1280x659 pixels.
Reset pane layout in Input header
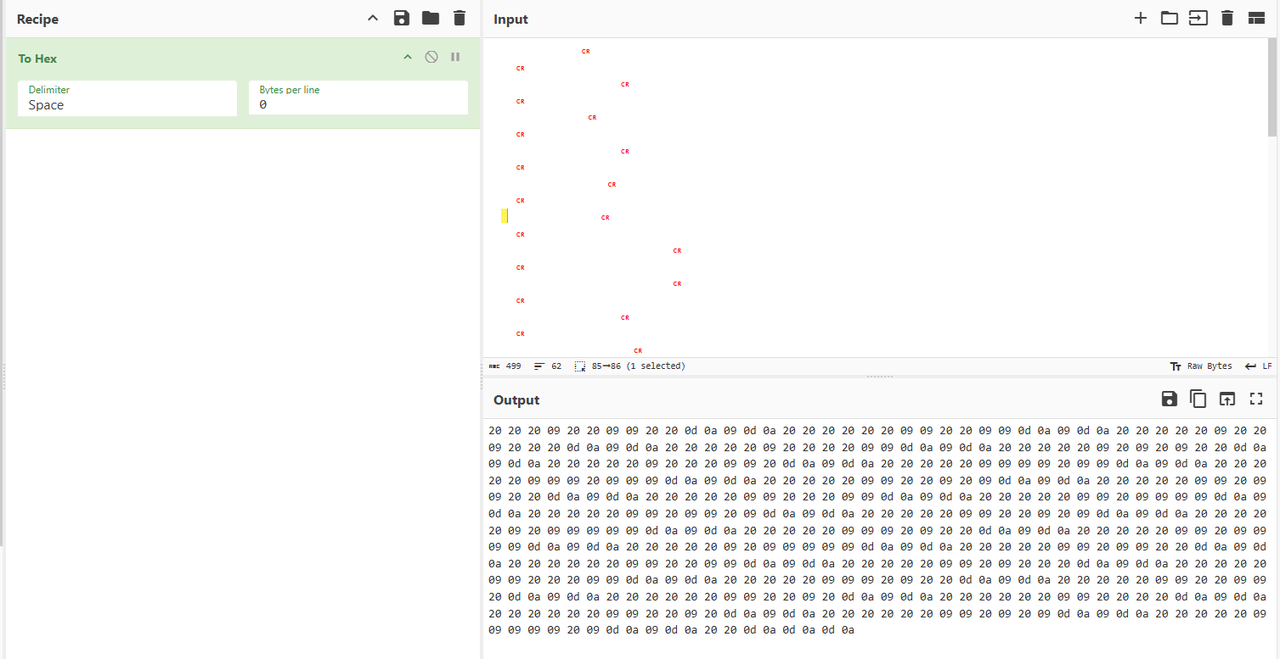1256,18
